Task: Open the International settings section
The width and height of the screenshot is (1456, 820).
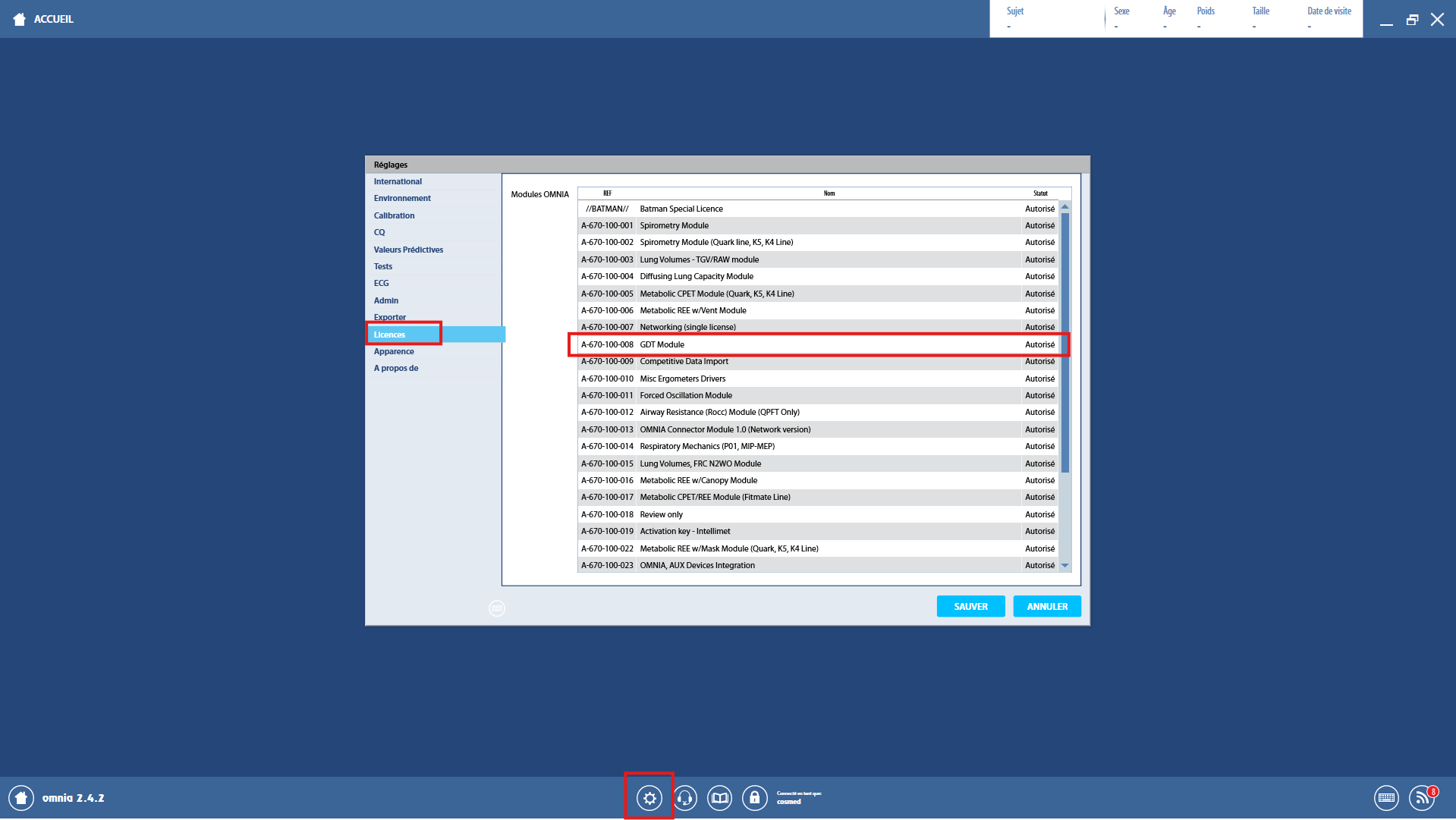Action: click(398, 181)
